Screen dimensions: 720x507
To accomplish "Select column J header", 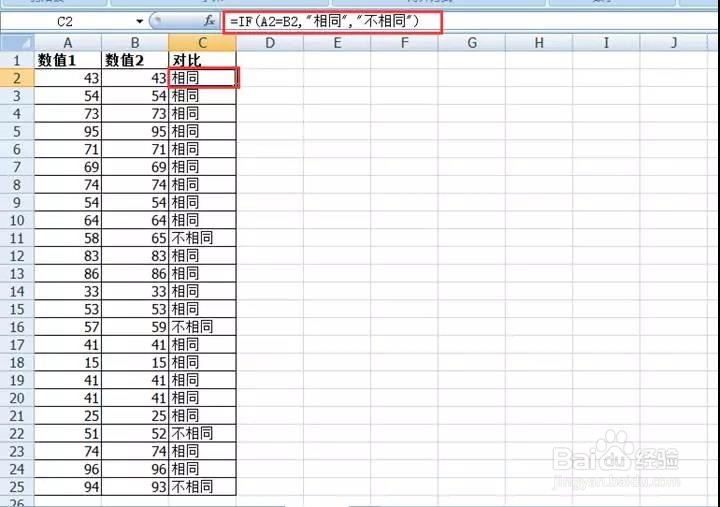I will click(x=674, y=43).
